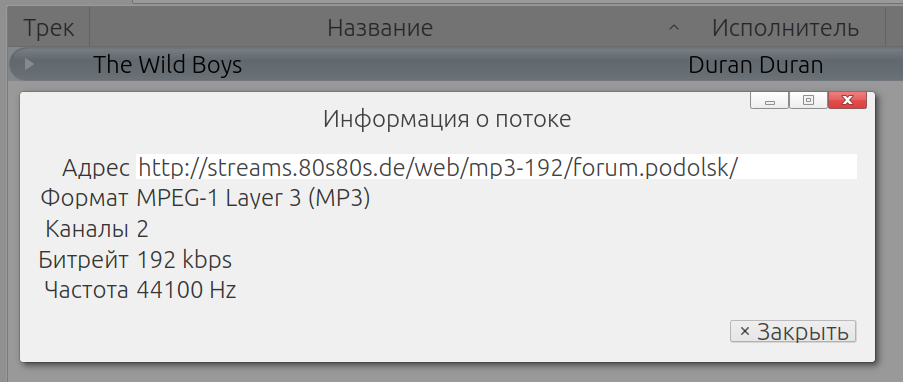Click the MPEG-1 Layer 3 (MP3) format value
The height and width of the screenshot is (382, 903).
(x=253, y=198)
